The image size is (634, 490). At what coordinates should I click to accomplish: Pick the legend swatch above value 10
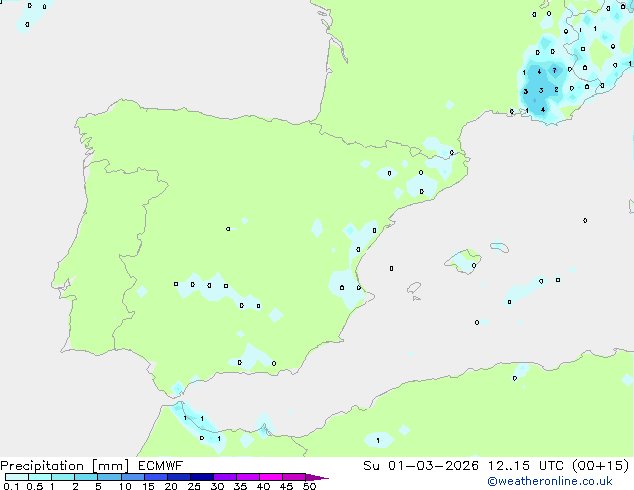click(x=133, y=477)
